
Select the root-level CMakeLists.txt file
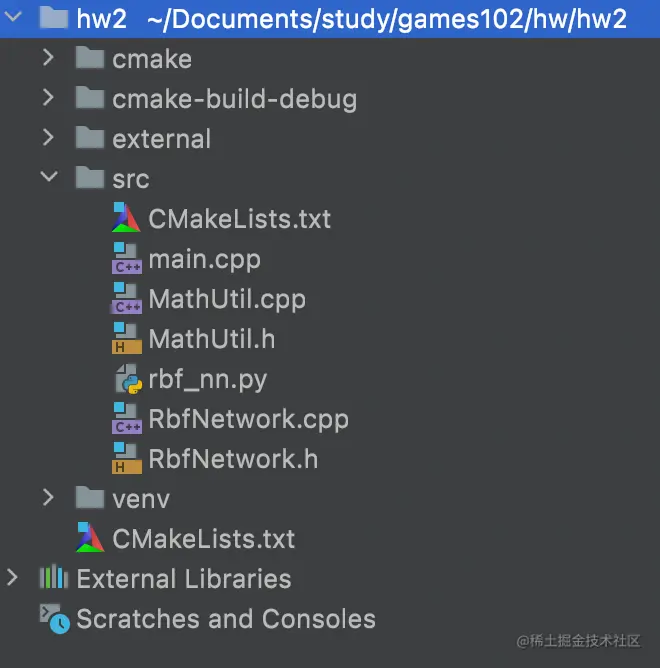204,539
